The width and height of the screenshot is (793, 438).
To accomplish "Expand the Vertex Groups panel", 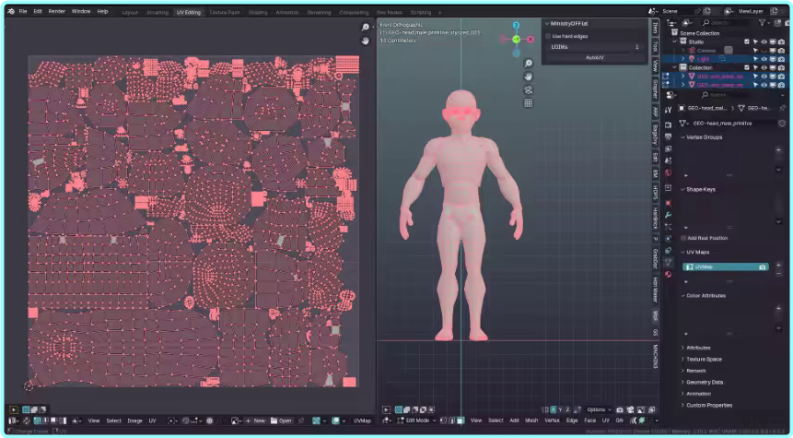I will [x=702, y=137].
